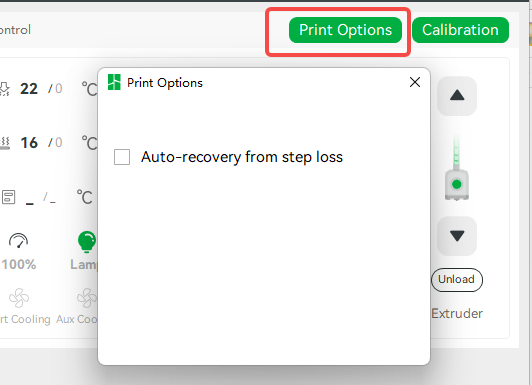Click the Bambu logo in dialog title
The width and height of the screenshot is (532, 385).
[x=114, y=82]
